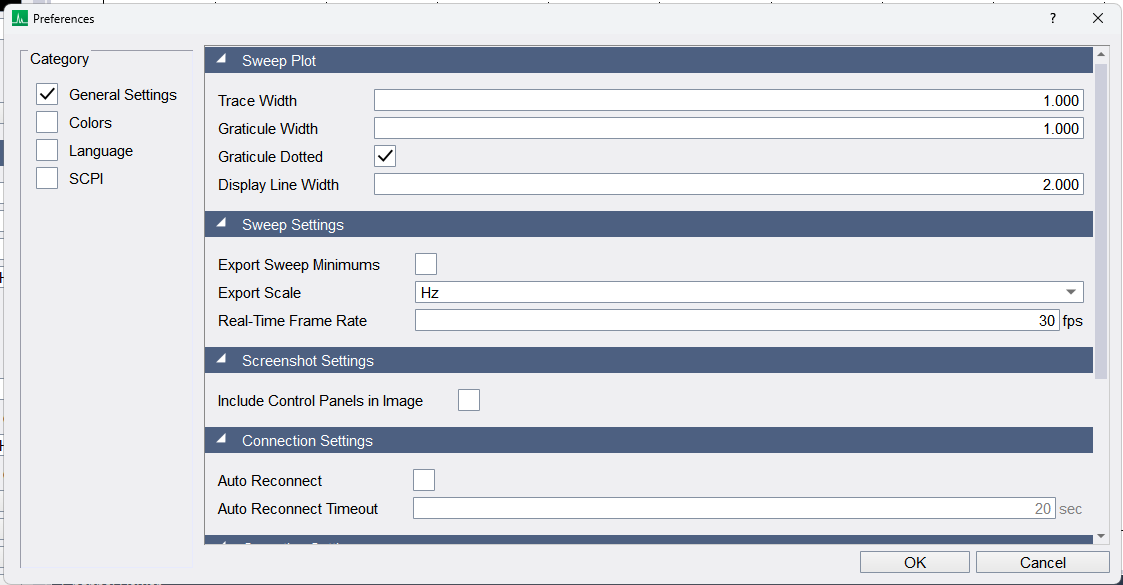Click the Preferences app icon in title bar
The height and width of the screenshot is (585, 1123).
click(19, 19)
